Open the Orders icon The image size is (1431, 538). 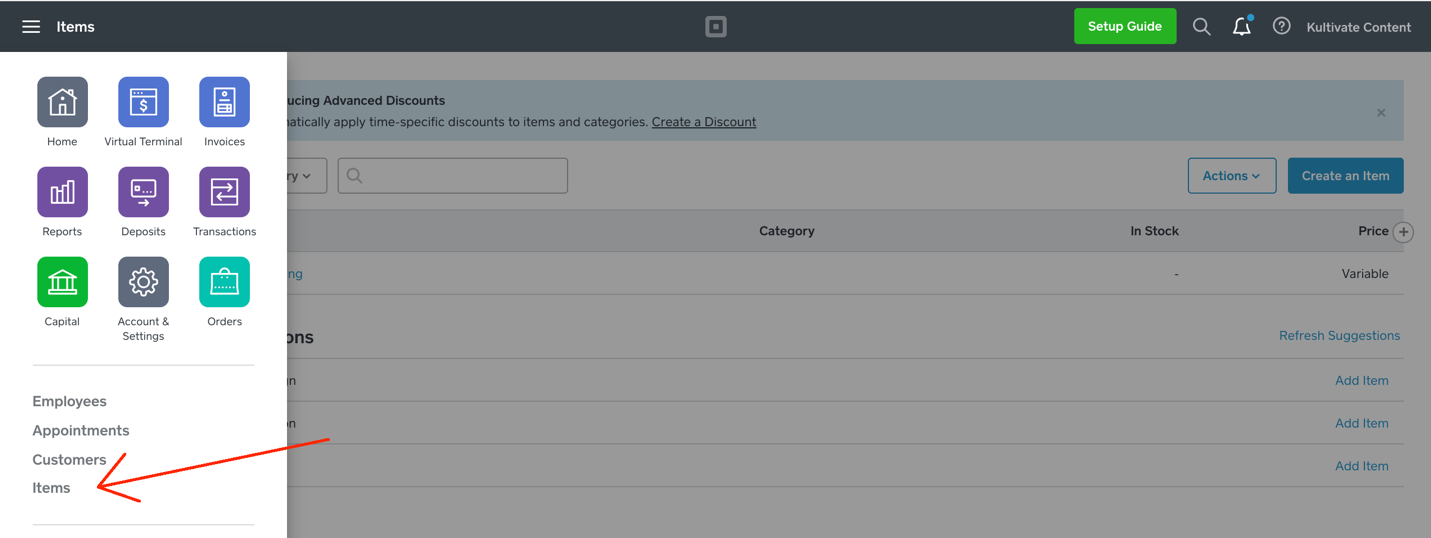[x=224, y=282]
